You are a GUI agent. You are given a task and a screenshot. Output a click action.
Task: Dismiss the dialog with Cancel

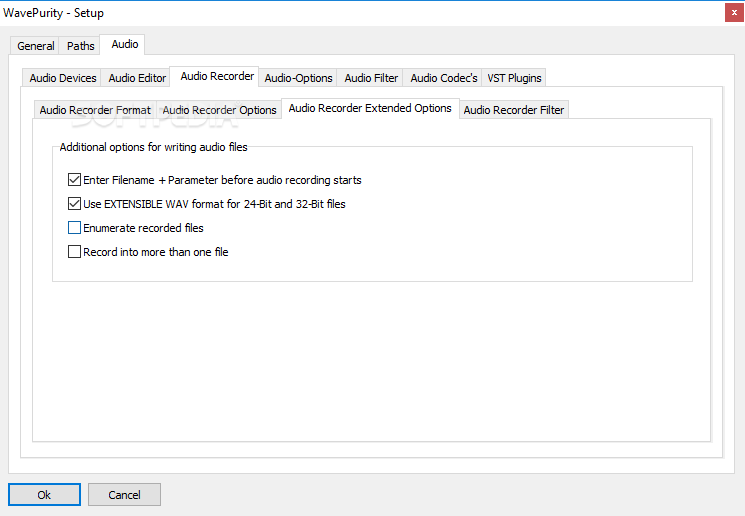point(124,495)
